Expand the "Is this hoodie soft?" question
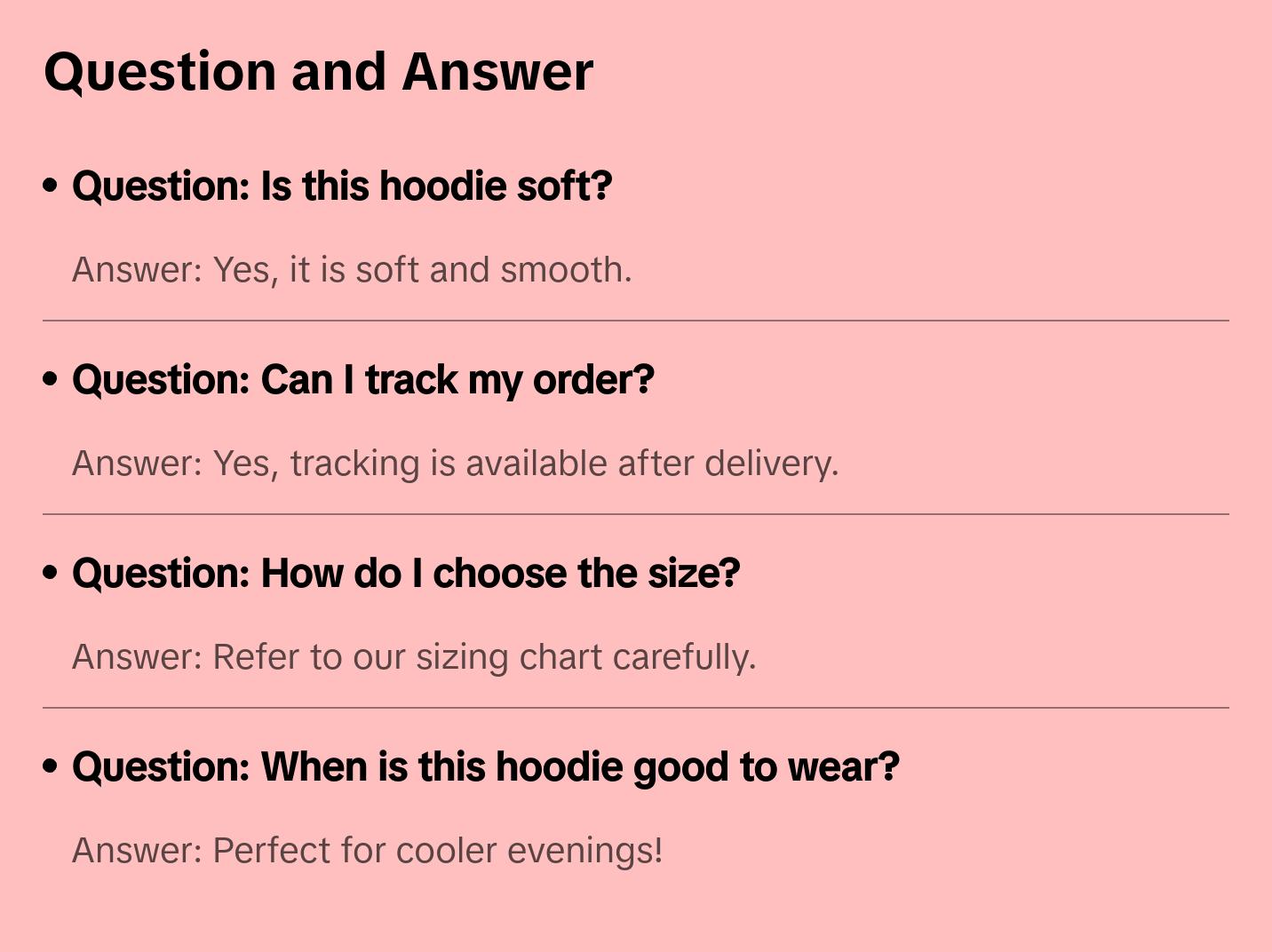Image resolution: width=1272 pixels, height=952 pixels. click(342, 186)
